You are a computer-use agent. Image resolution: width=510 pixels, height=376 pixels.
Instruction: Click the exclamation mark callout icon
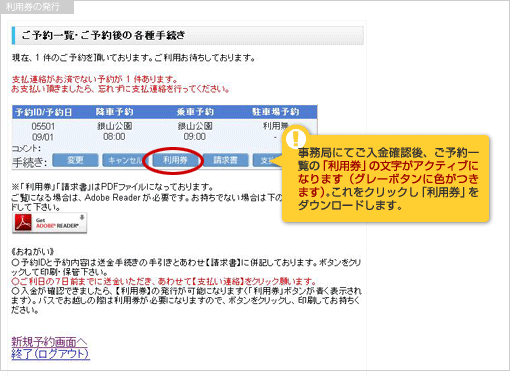pos(295,138)
